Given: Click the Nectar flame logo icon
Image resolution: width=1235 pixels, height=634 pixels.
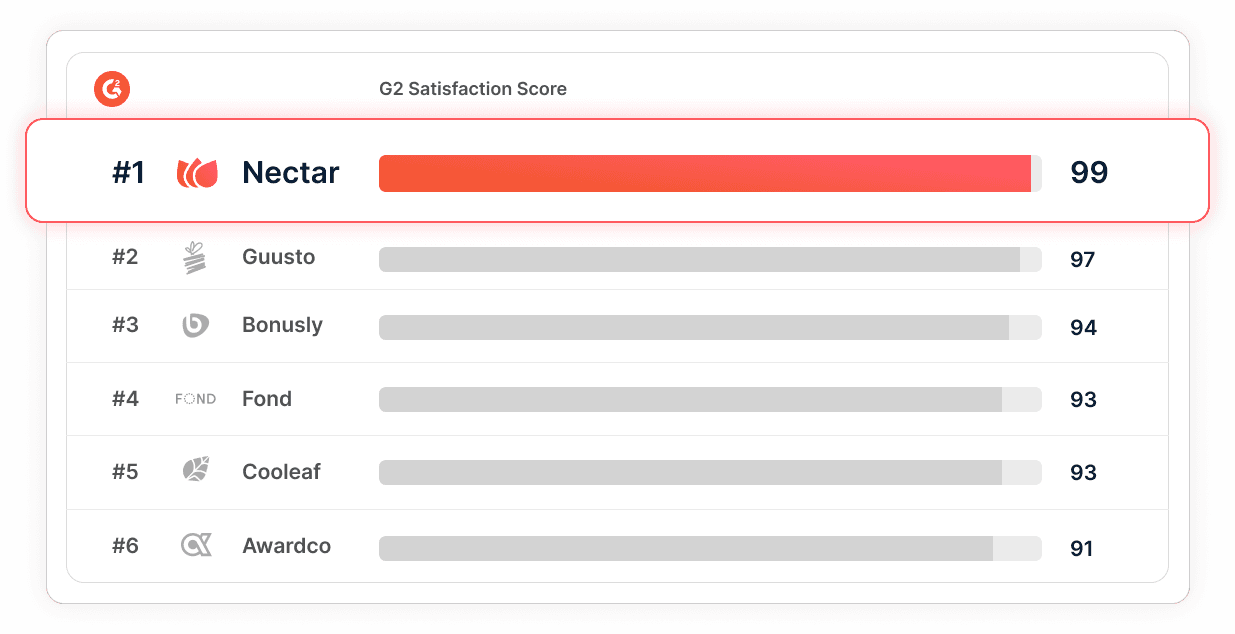Looking at the screenshot, I should click(197, 173).
